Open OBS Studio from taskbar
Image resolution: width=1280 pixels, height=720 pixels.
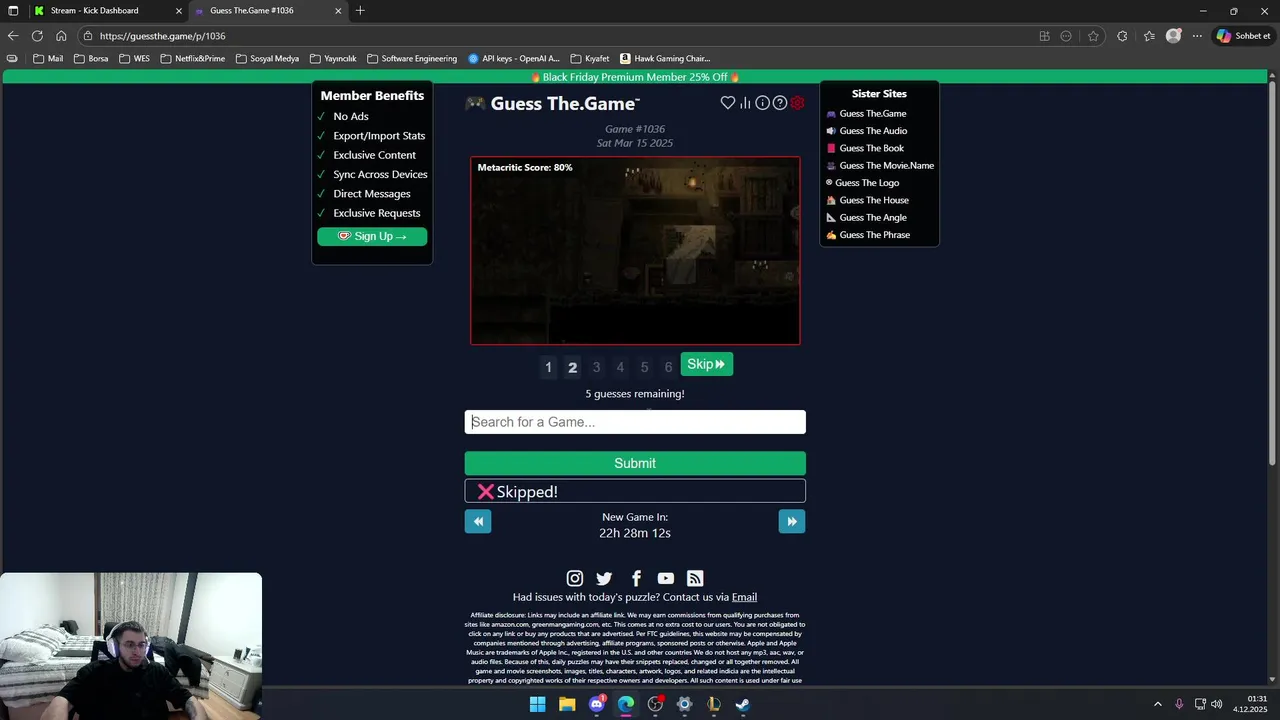(655, 704)
